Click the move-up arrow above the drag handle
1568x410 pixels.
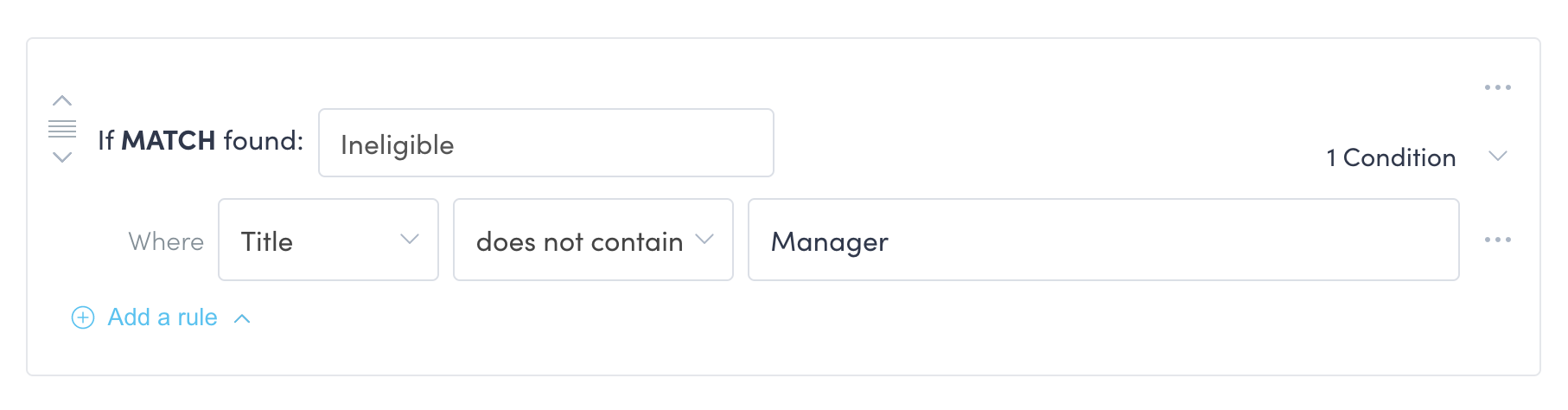62,101
